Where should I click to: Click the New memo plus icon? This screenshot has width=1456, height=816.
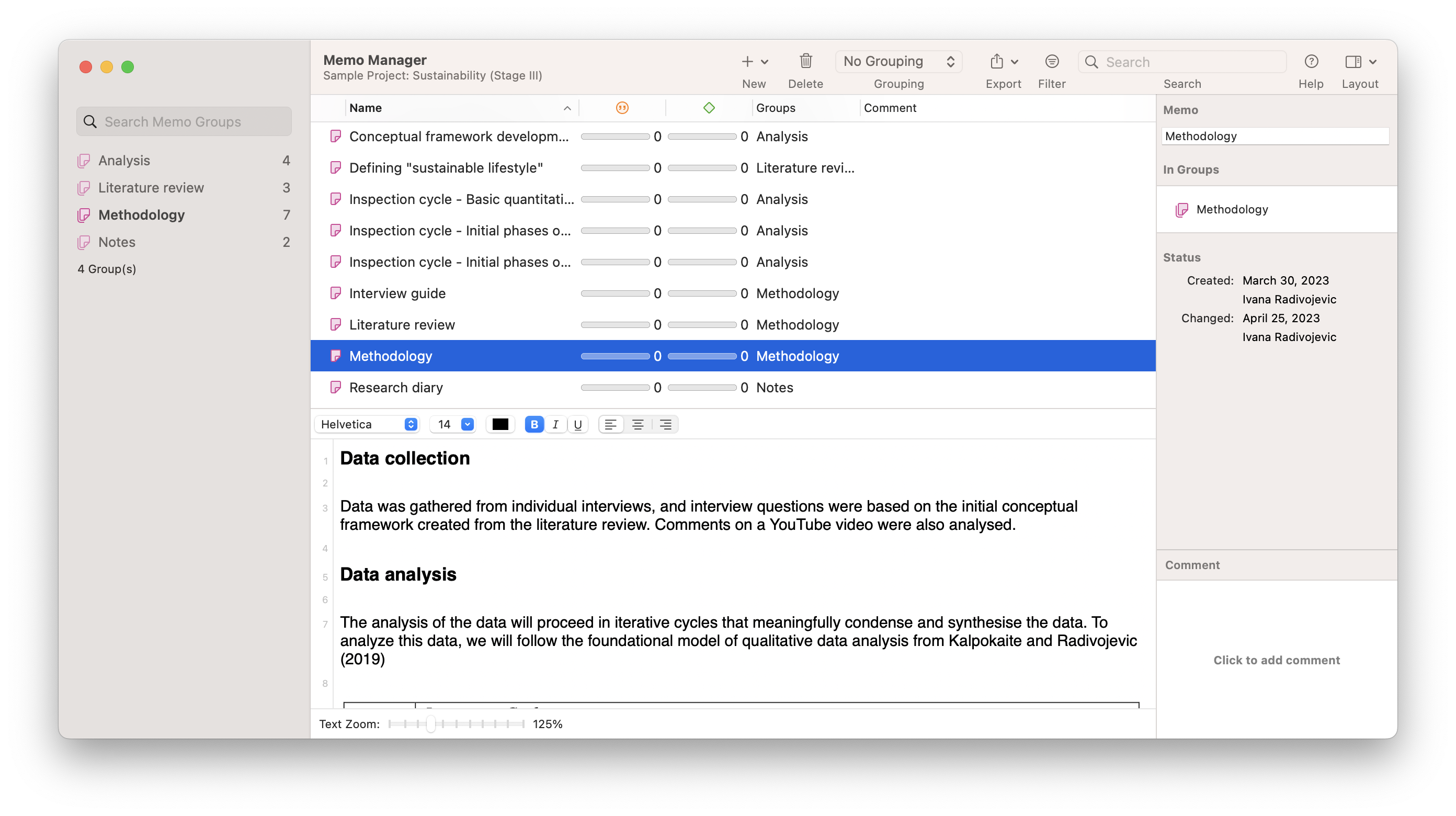747,61
